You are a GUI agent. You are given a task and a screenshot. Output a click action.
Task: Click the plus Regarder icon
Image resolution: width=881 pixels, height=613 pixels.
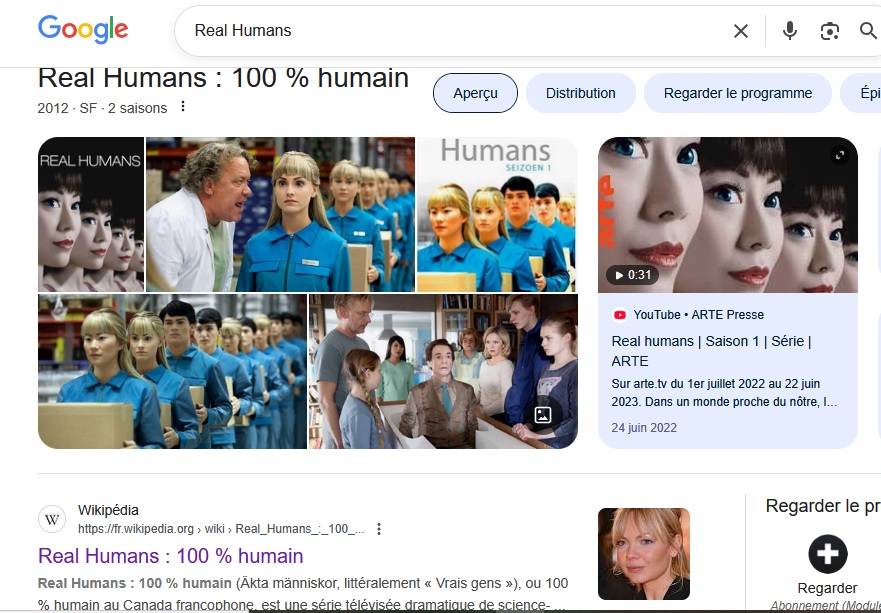(x=827, y=554)
